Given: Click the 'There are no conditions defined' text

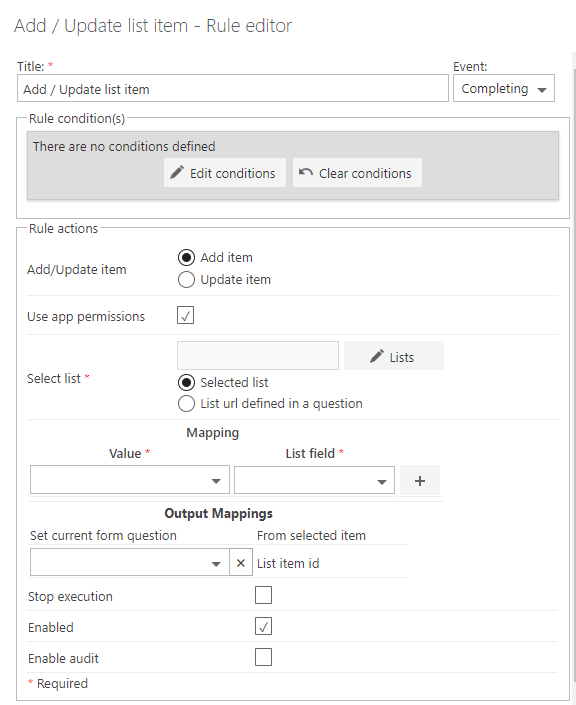Looking at the screenshot, I should coord(124,147).
